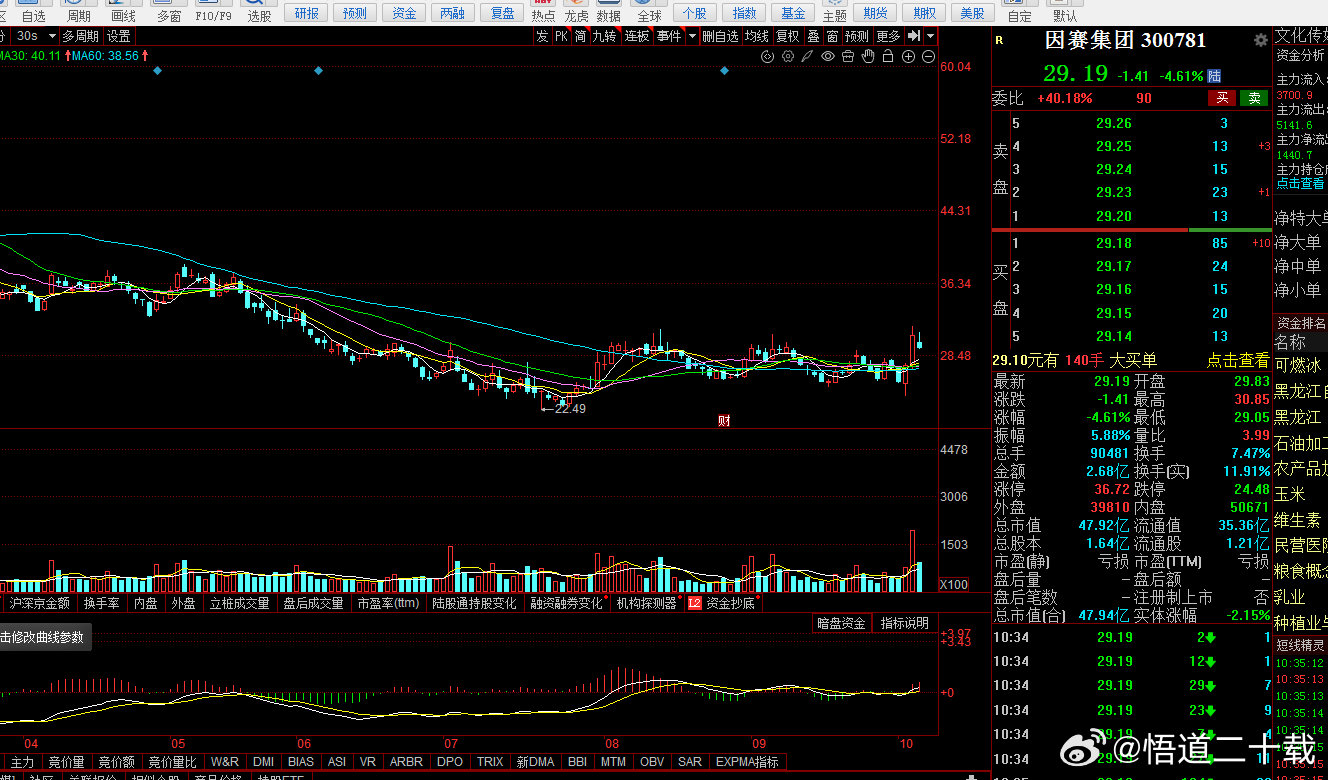This screenshot has width=1328, height=780.
Task: Zoom out chart with minus icon
Action: 928,57
